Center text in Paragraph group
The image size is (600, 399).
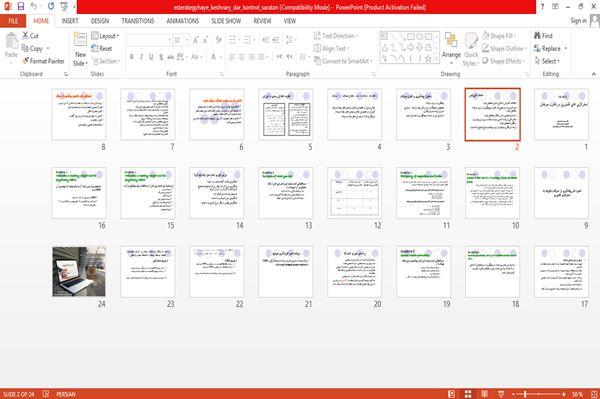[242, 57]
